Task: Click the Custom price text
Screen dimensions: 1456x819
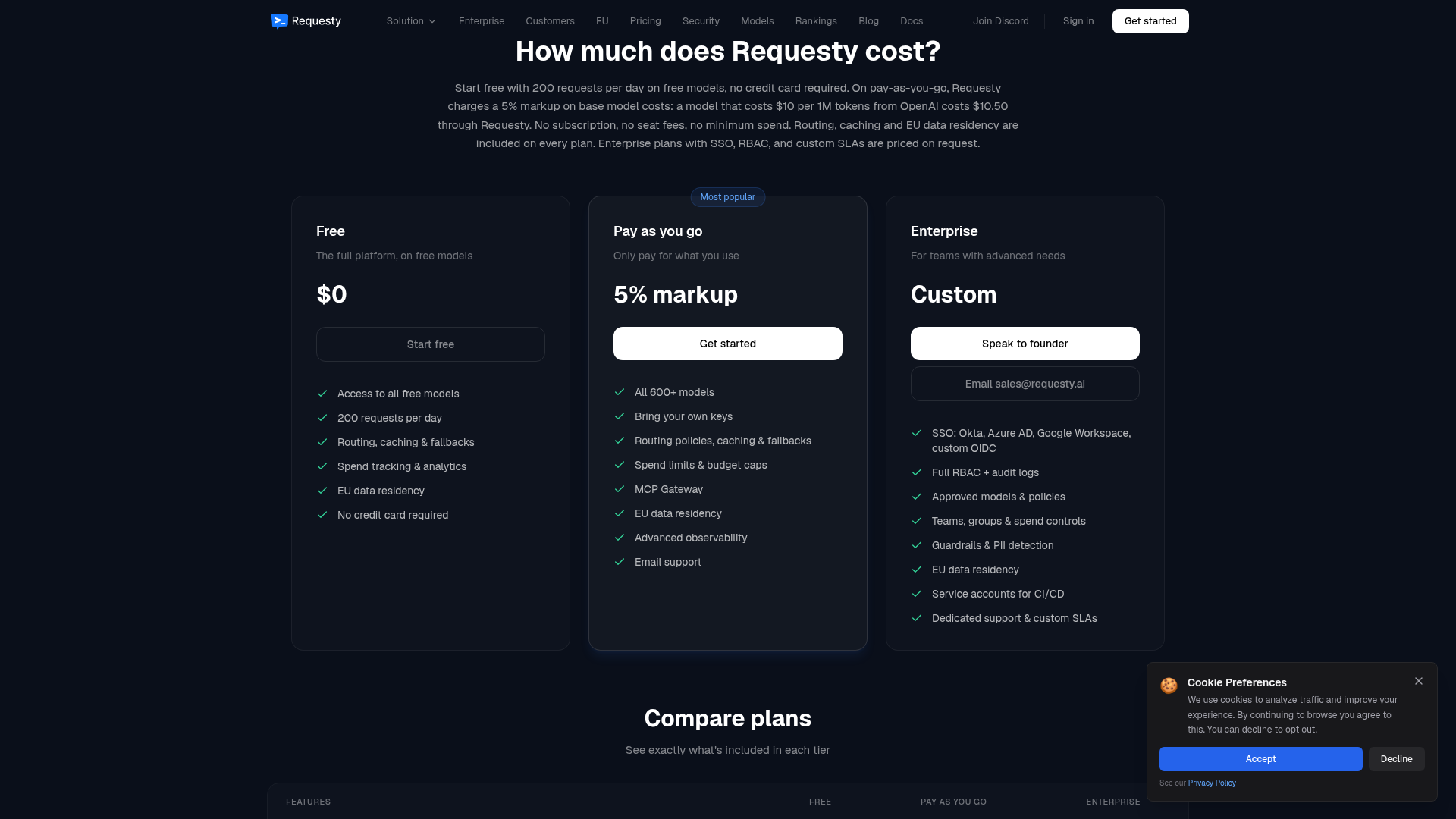Action: coord(953,294)
